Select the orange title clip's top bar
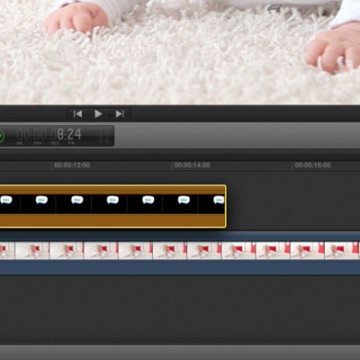 tap(112, 190)
